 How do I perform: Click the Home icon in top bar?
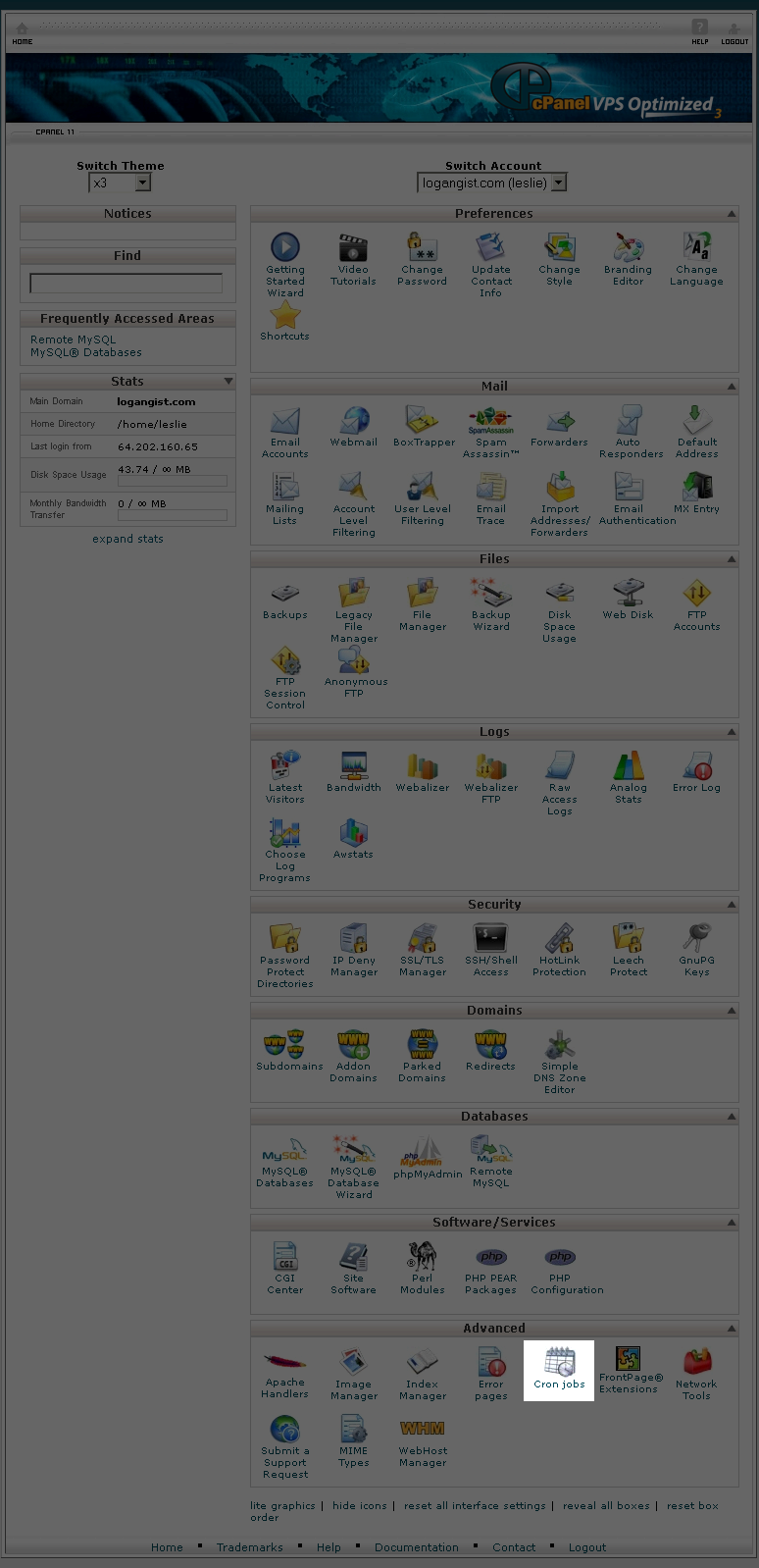point(22,32)
